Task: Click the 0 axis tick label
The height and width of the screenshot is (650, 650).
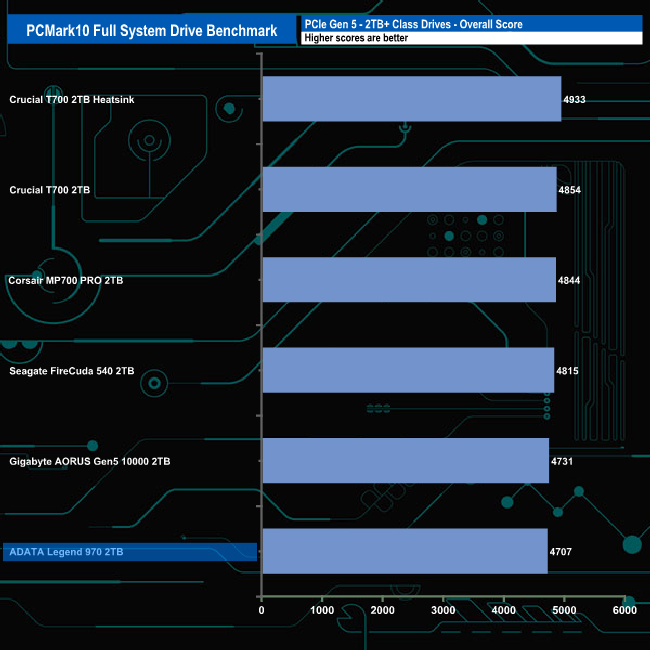Action: 261,610
